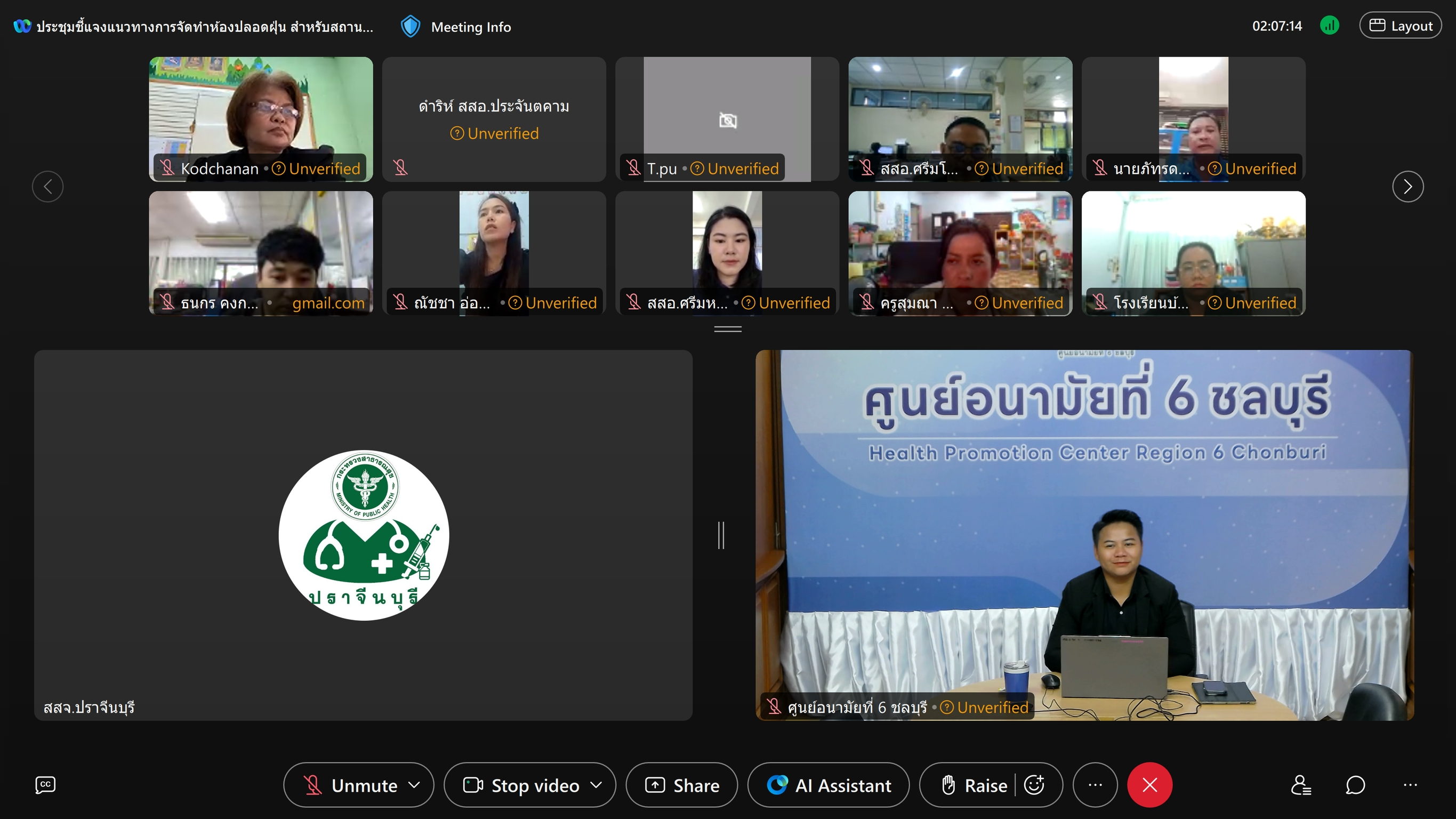Image resolution: width=1456 pixels, height=819 pixels.
Task: Raise your hand
Action: [x=975, y=784]
